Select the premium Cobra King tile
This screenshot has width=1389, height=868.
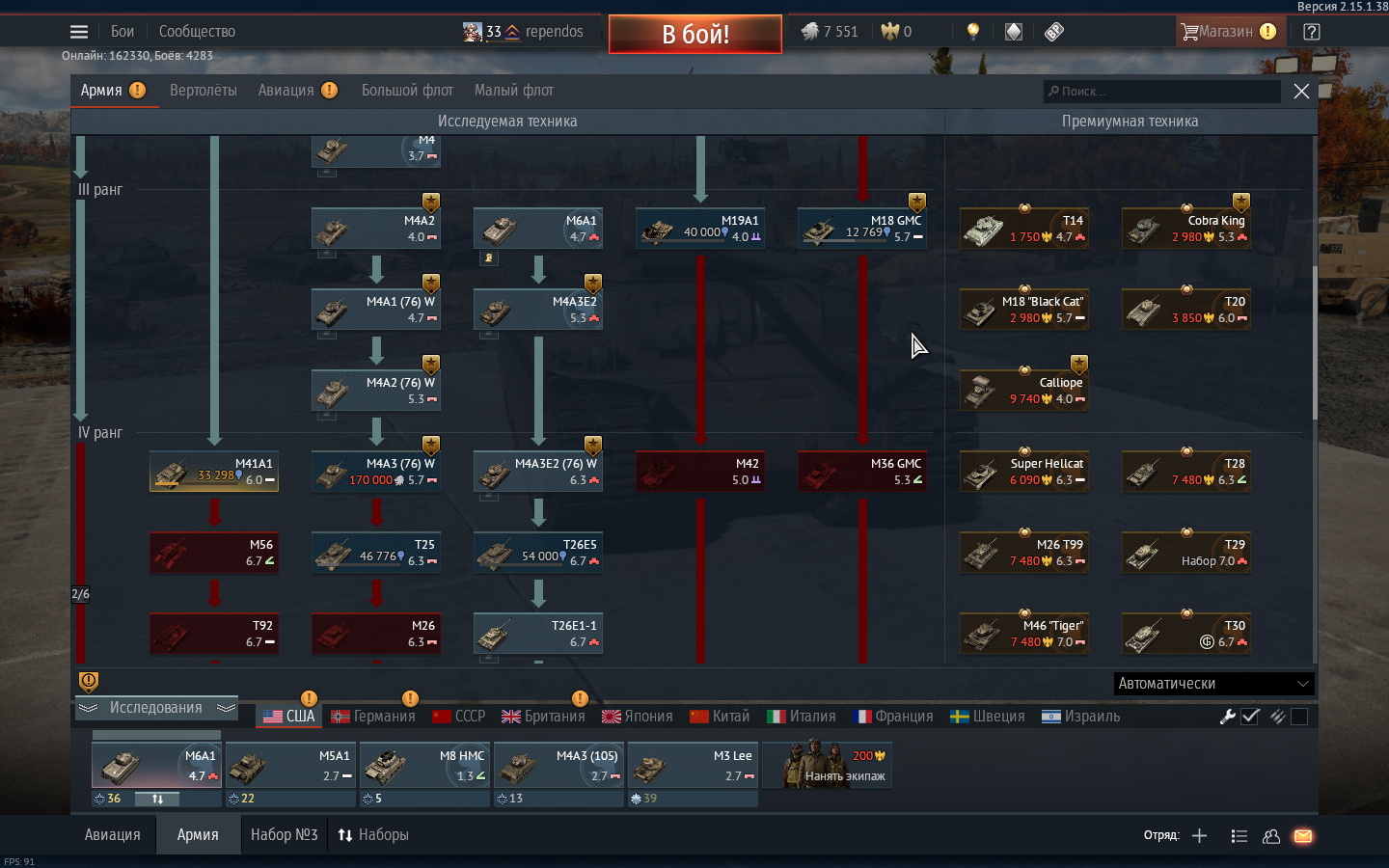tap(1186, 230)
